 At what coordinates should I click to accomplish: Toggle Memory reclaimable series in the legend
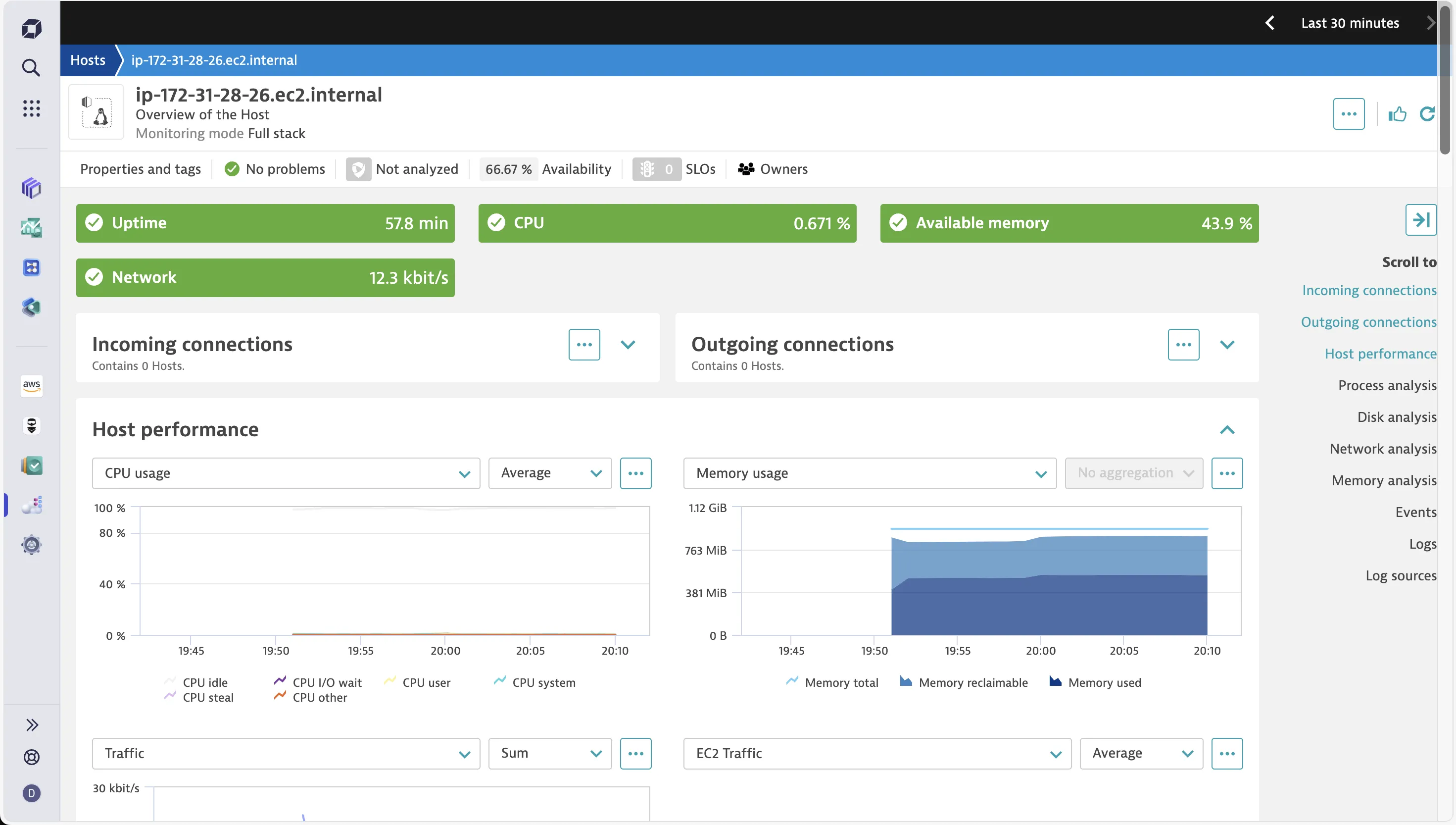click(x=972, y=682)
